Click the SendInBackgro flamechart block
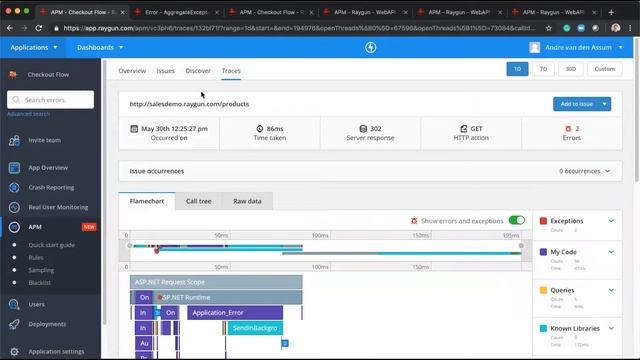Viewport: 640px width, 360px height. pos(255,328)
